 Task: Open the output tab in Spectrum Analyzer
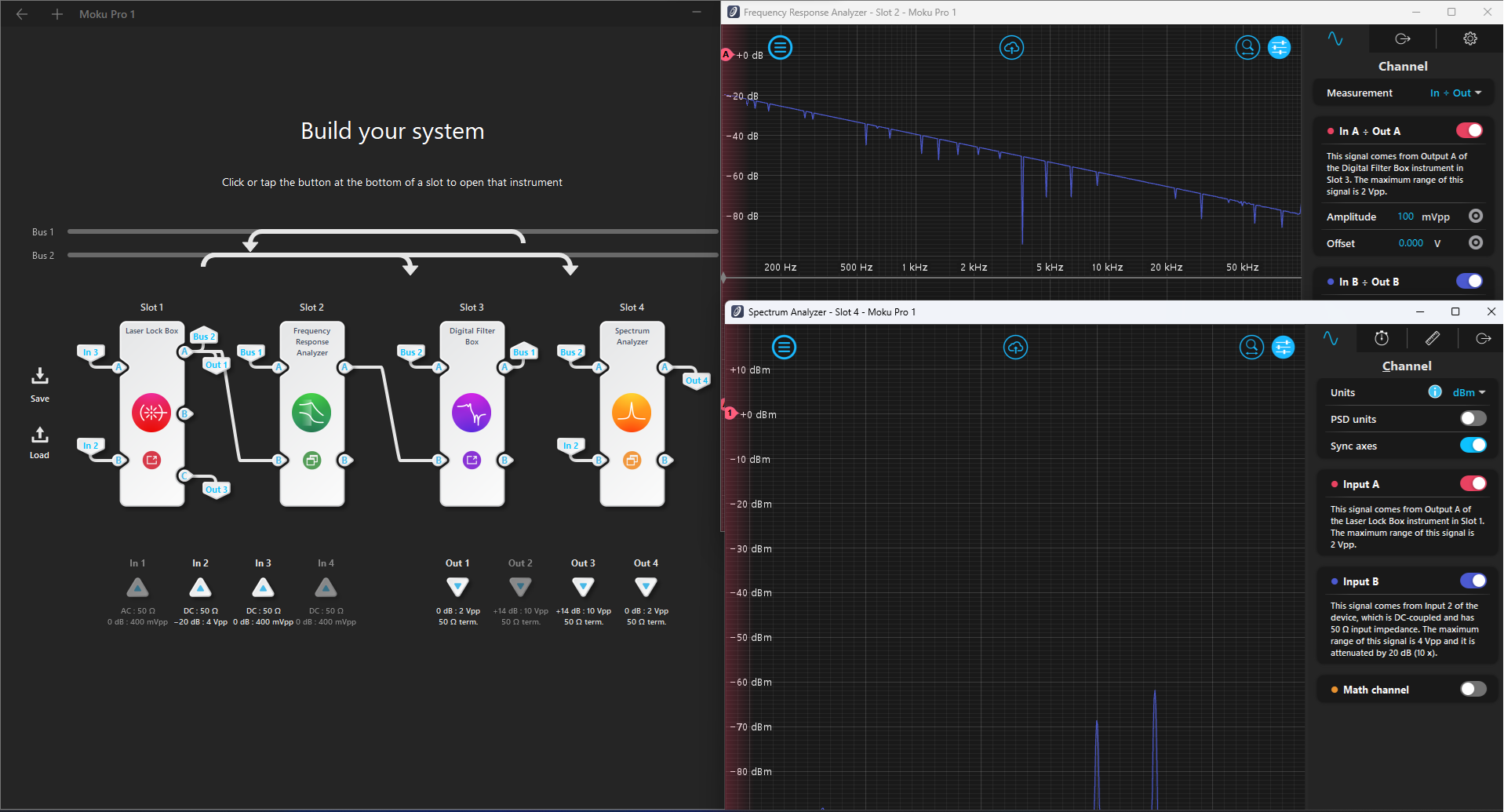click(x=1483, y=338)
